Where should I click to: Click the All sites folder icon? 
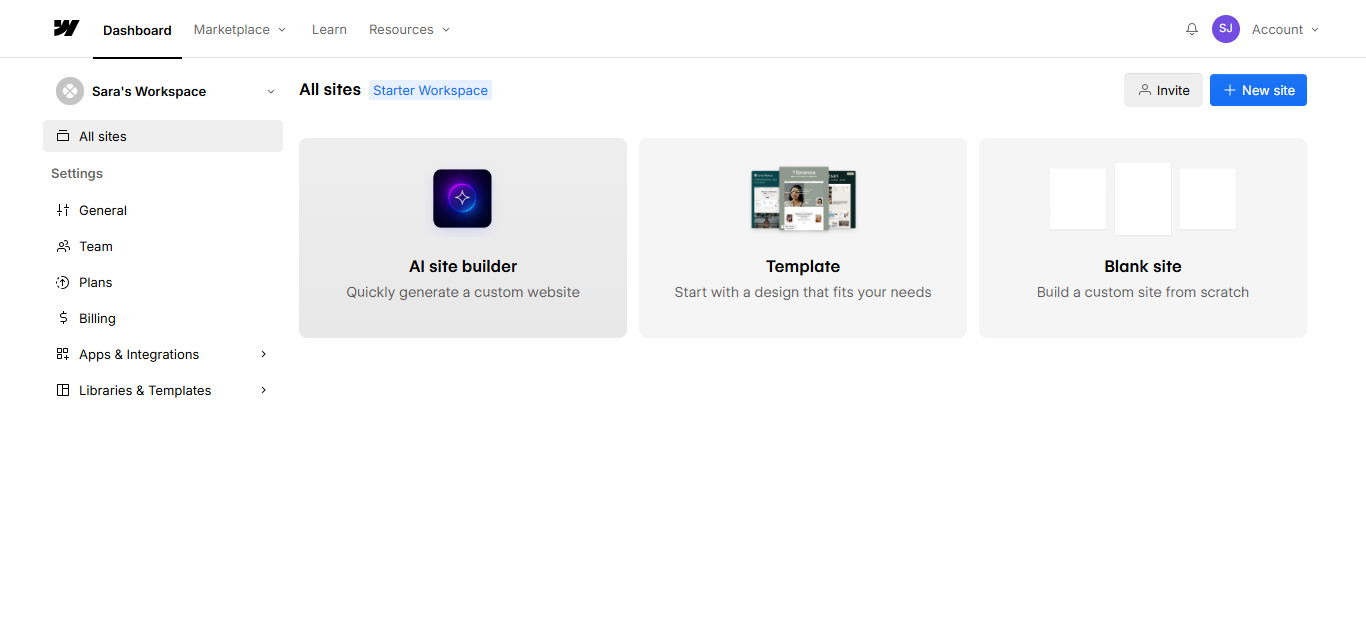click(x=63, y=136)
